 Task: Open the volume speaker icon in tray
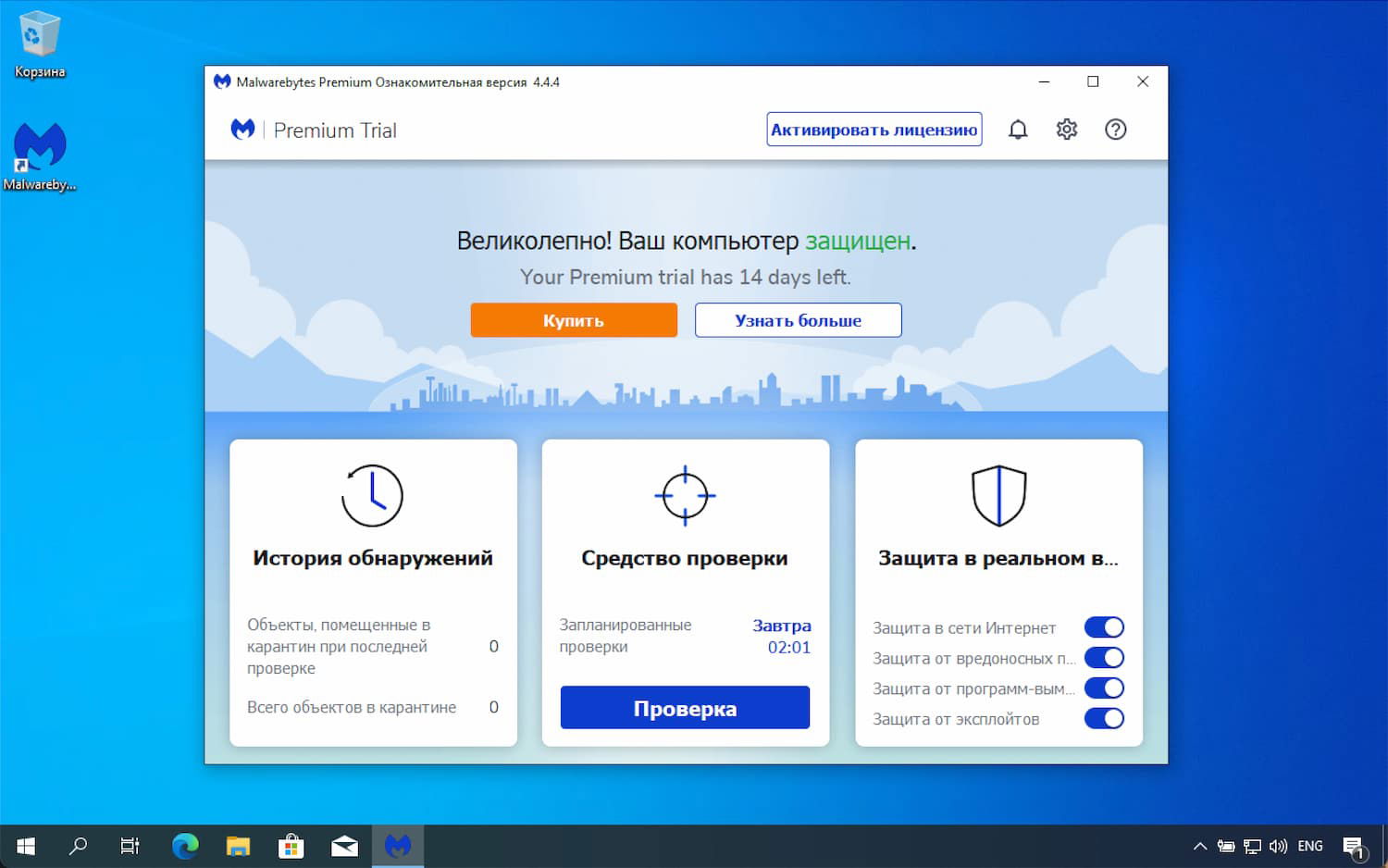[x=1279, y=846]
